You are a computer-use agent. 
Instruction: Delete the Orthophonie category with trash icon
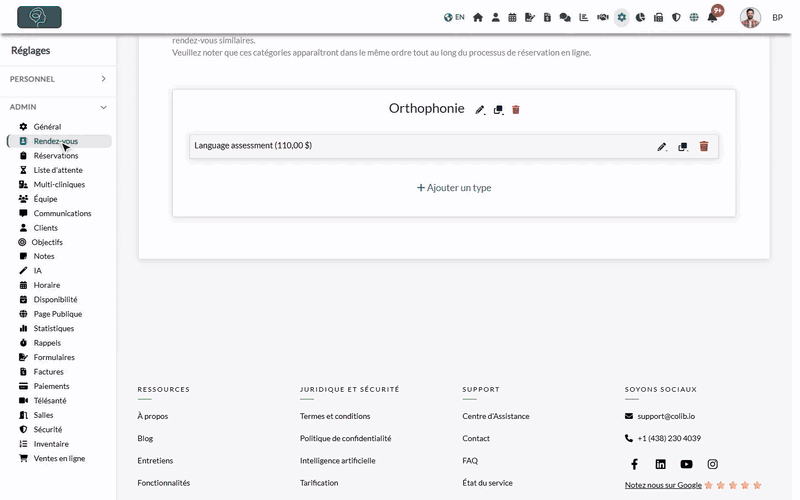516,110
